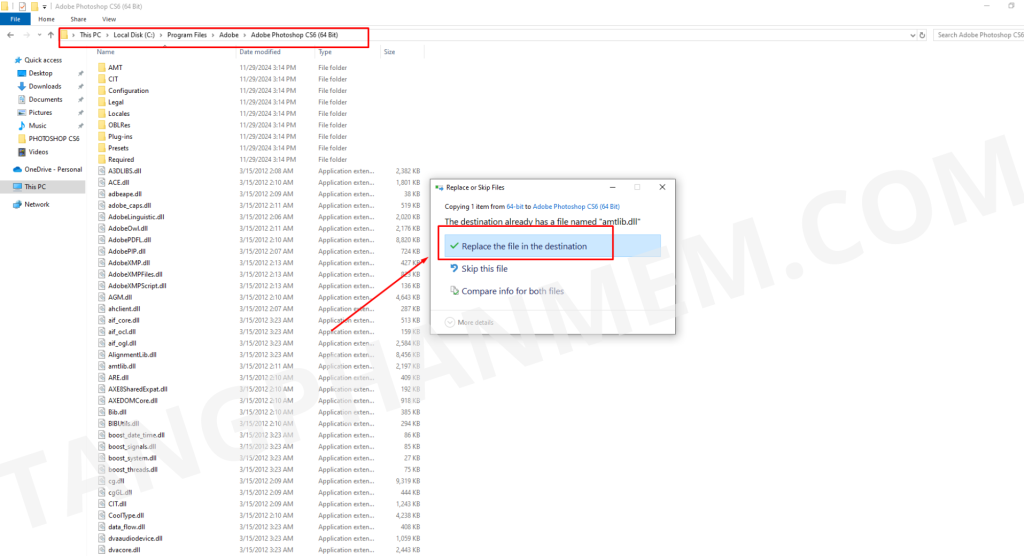This screenshot has height=556, width=1024.
Task: Click the Back navigation arrow
Action: [x=10, y=35]
